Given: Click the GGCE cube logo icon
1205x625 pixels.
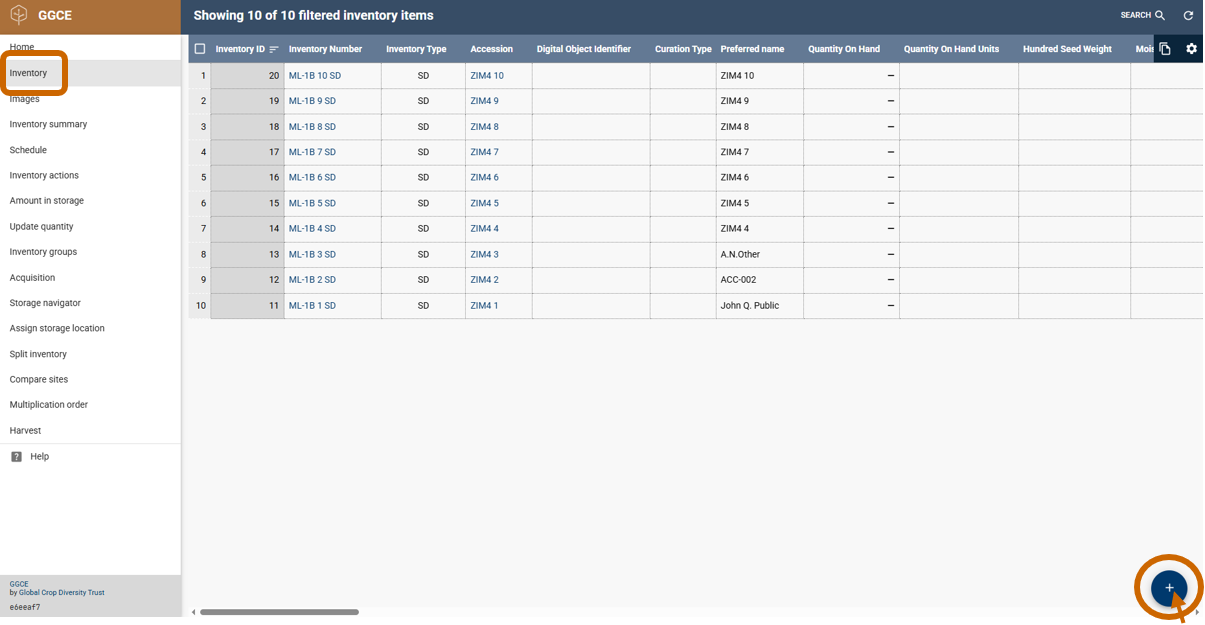Looking at the screenshot, I should 18,16.
